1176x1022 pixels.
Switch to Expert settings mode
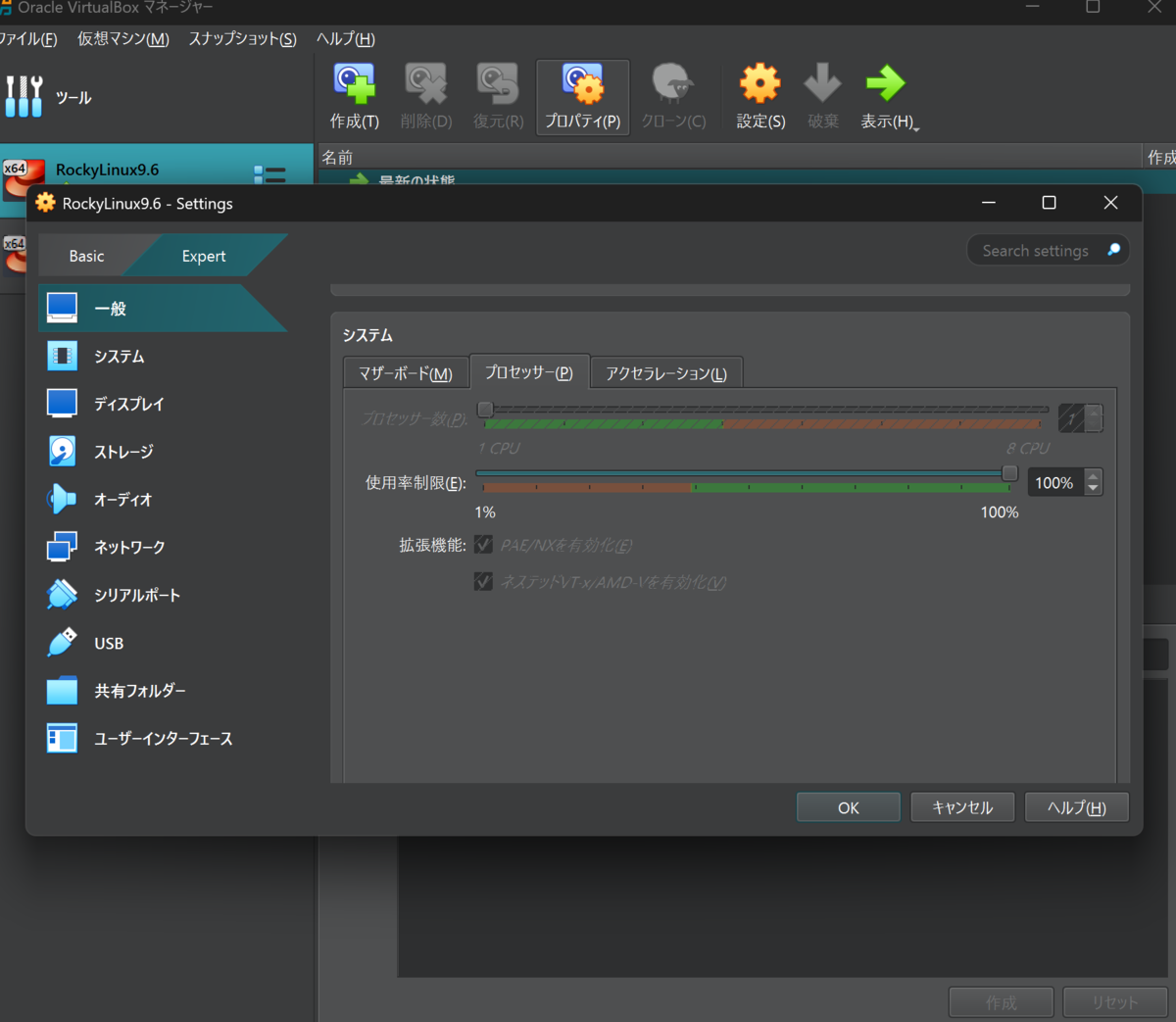coord(204,256)
